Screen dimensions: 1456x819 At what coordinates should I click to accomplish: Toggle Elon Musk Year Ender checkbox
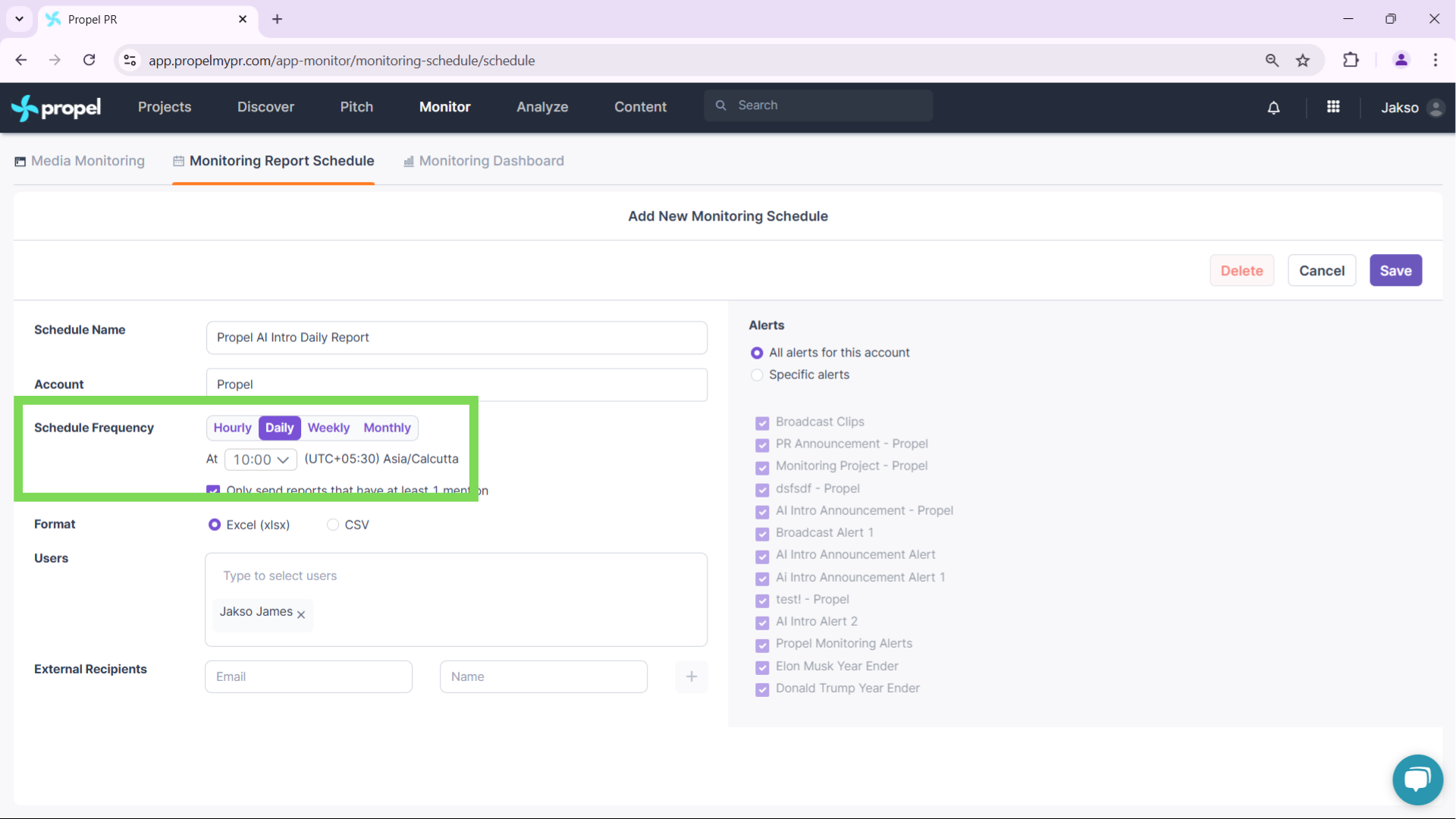pyautogui.click(x=762, y=667)
